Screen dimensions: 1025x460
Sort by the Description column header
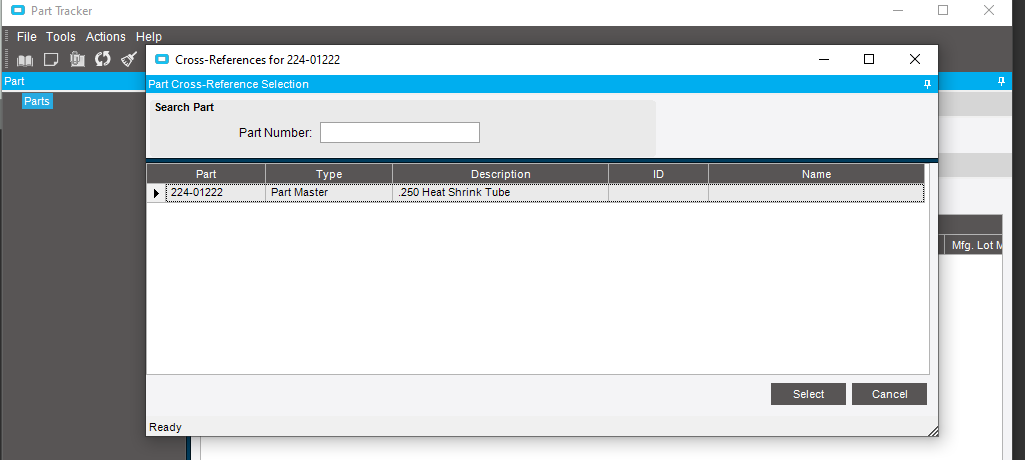[x=501, y=174]
